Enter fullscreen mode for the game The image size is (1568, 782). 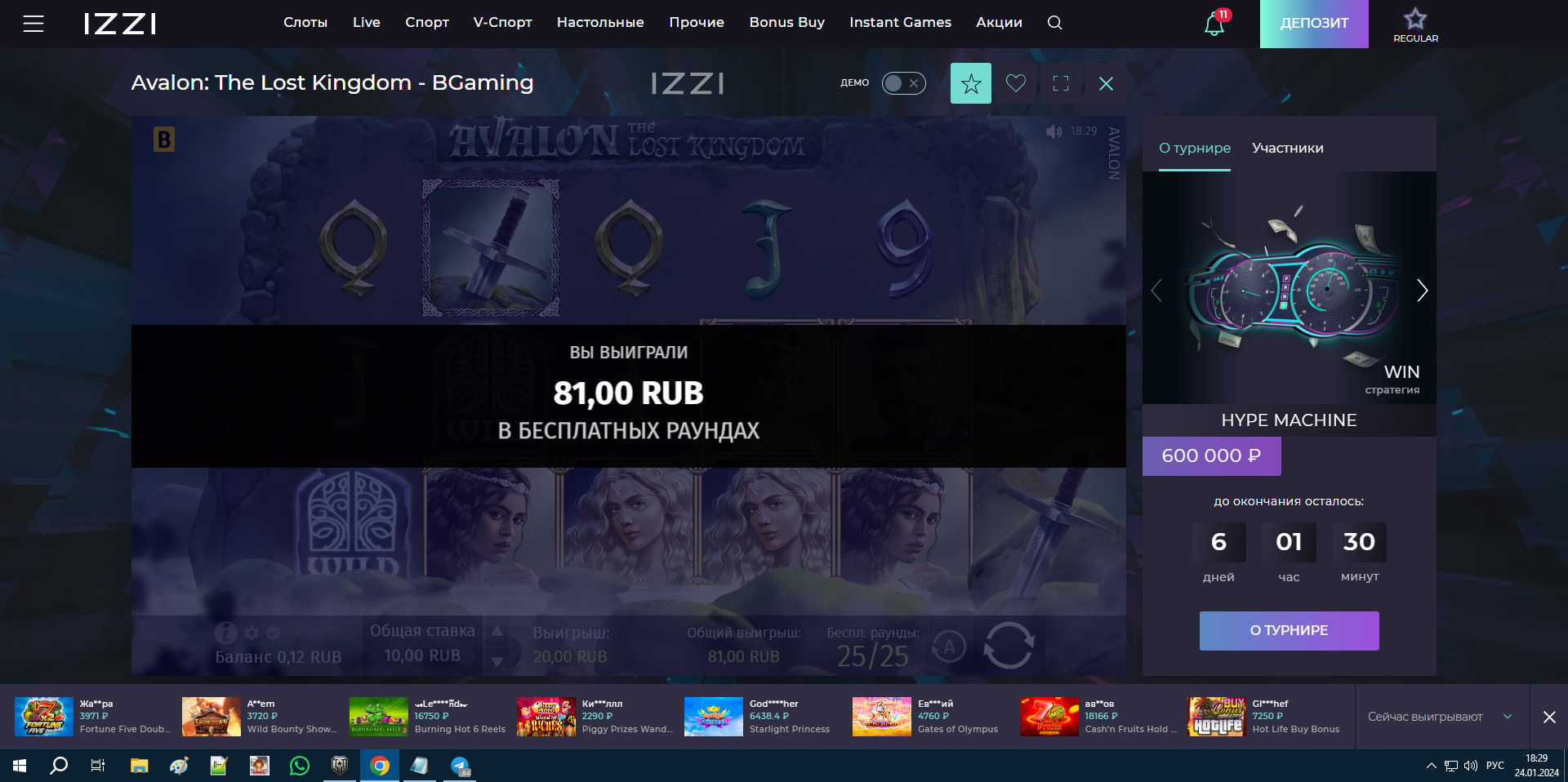point(1061,83)
